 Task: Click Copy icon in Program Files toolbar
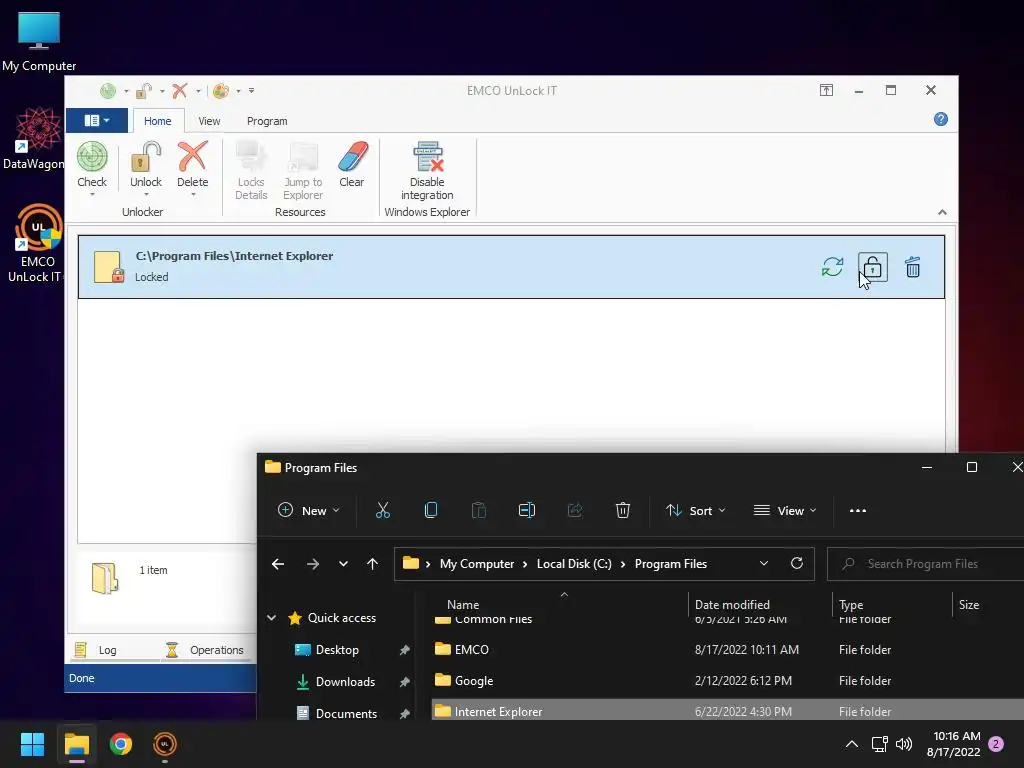click(x=431, y=511)
